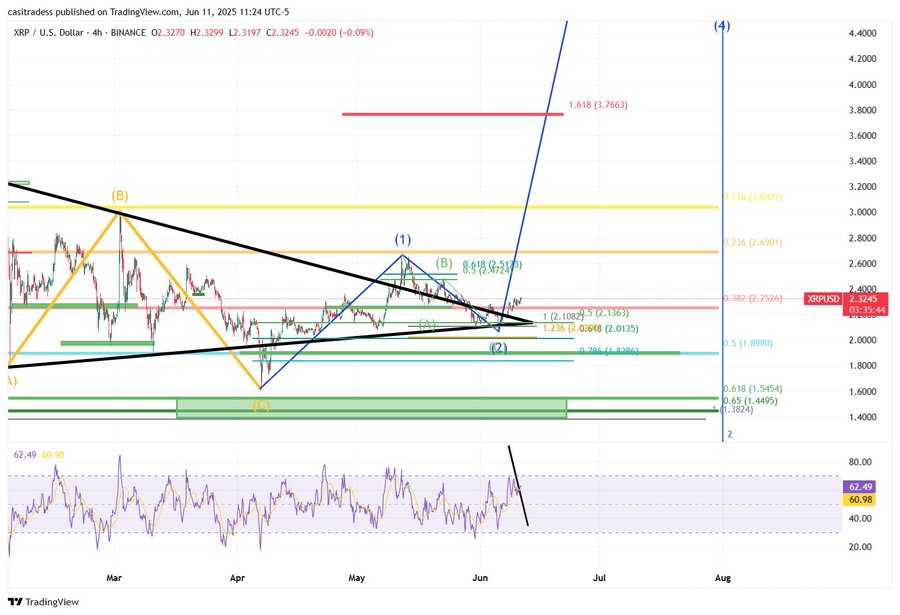Screen dimensions: 900x615
Task: Click the blue (4) wave target label
Action: (720, 25)
